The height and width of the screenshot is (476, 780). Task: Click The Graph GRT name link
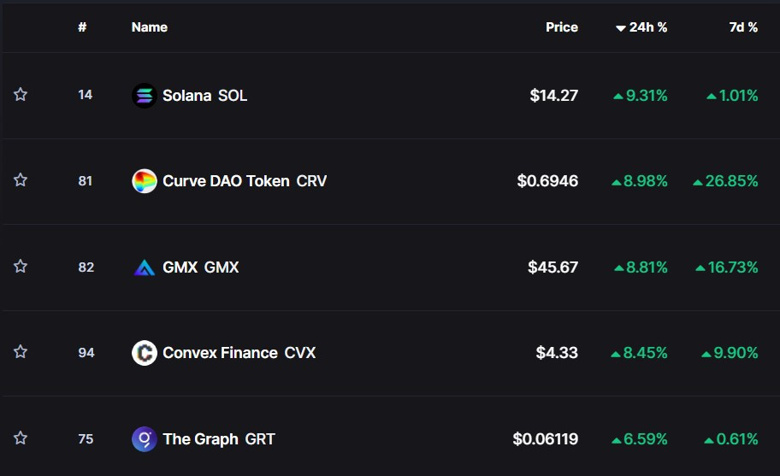pos(218,439)
